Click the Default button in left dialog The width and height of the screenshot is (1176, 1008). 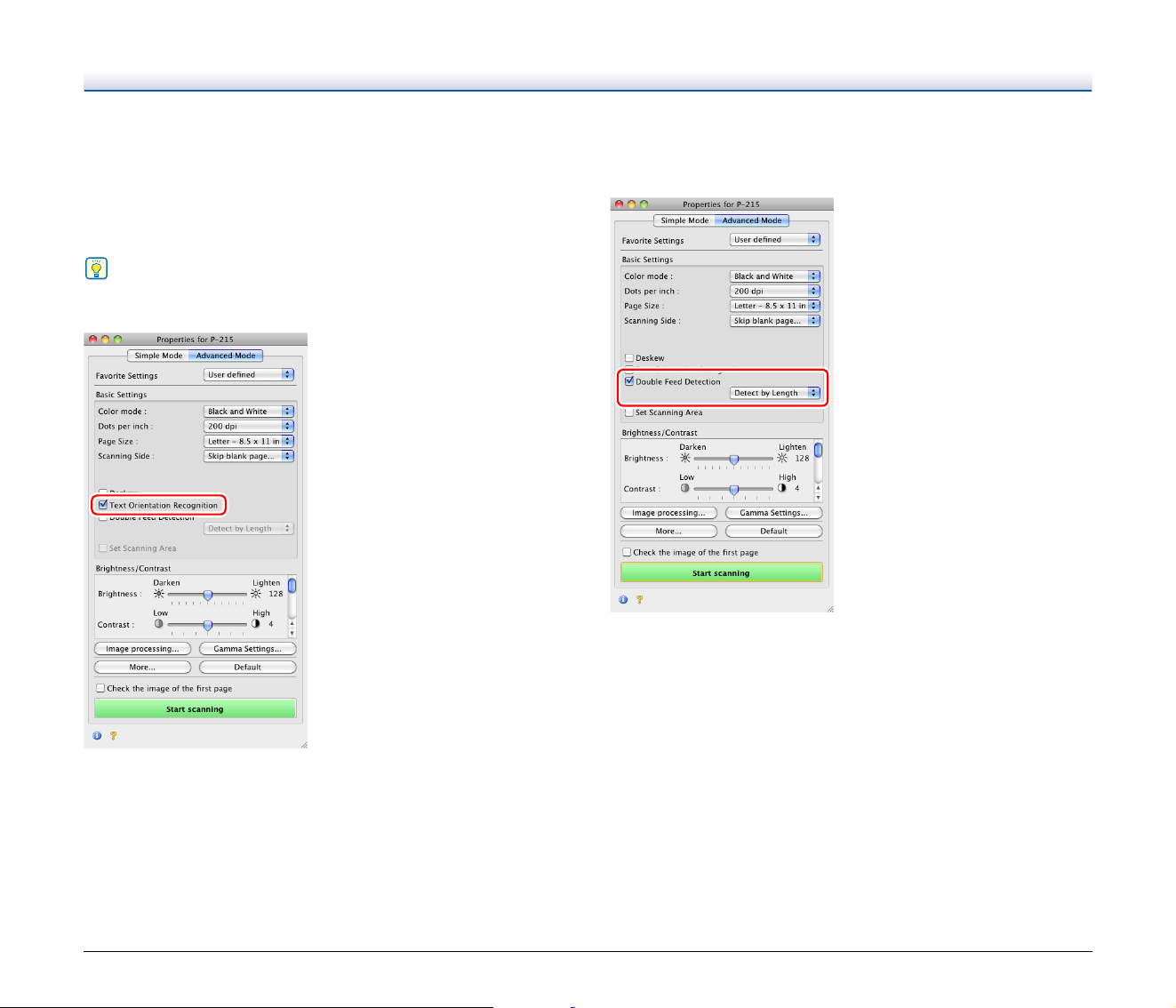point(248,667)
